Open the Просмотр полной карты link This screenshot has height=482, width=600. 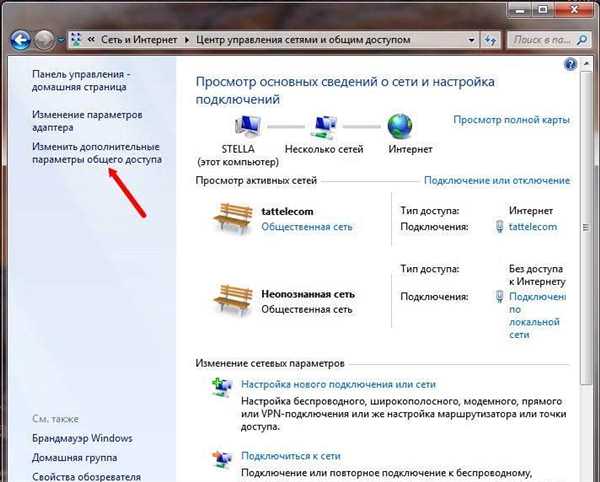512,120
